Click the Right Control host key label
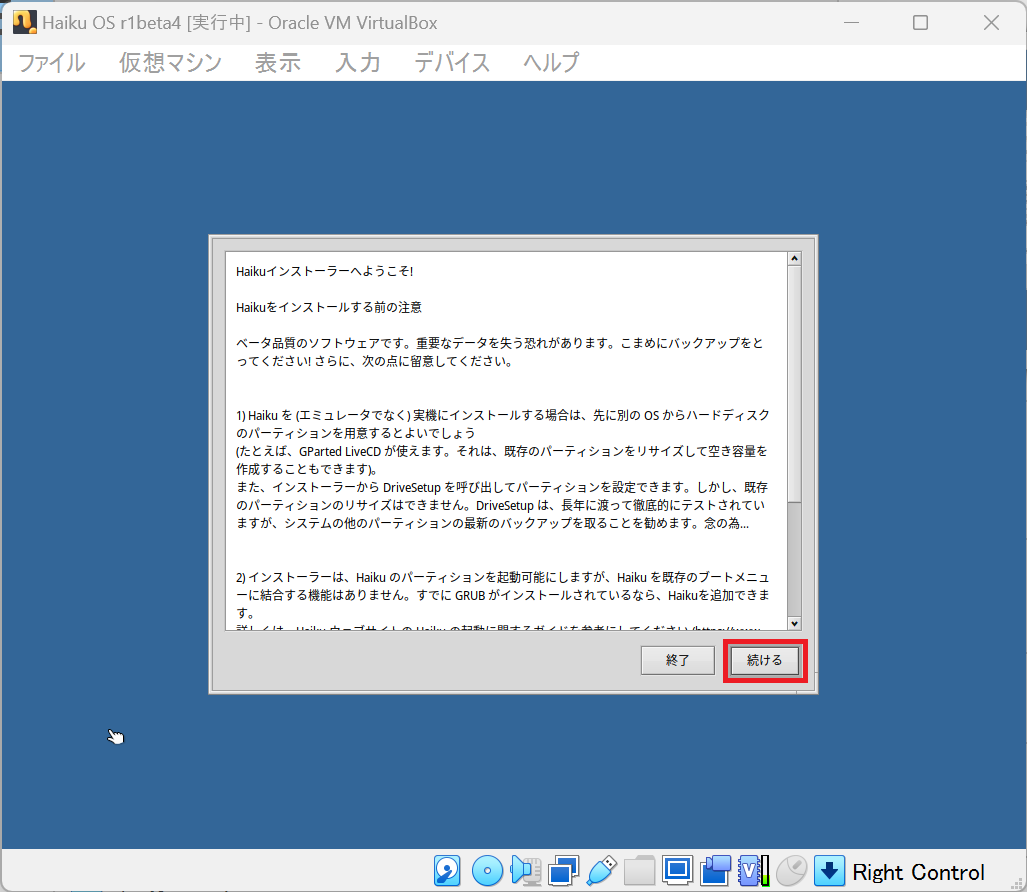1027x892 pixels. coord(918,872)
